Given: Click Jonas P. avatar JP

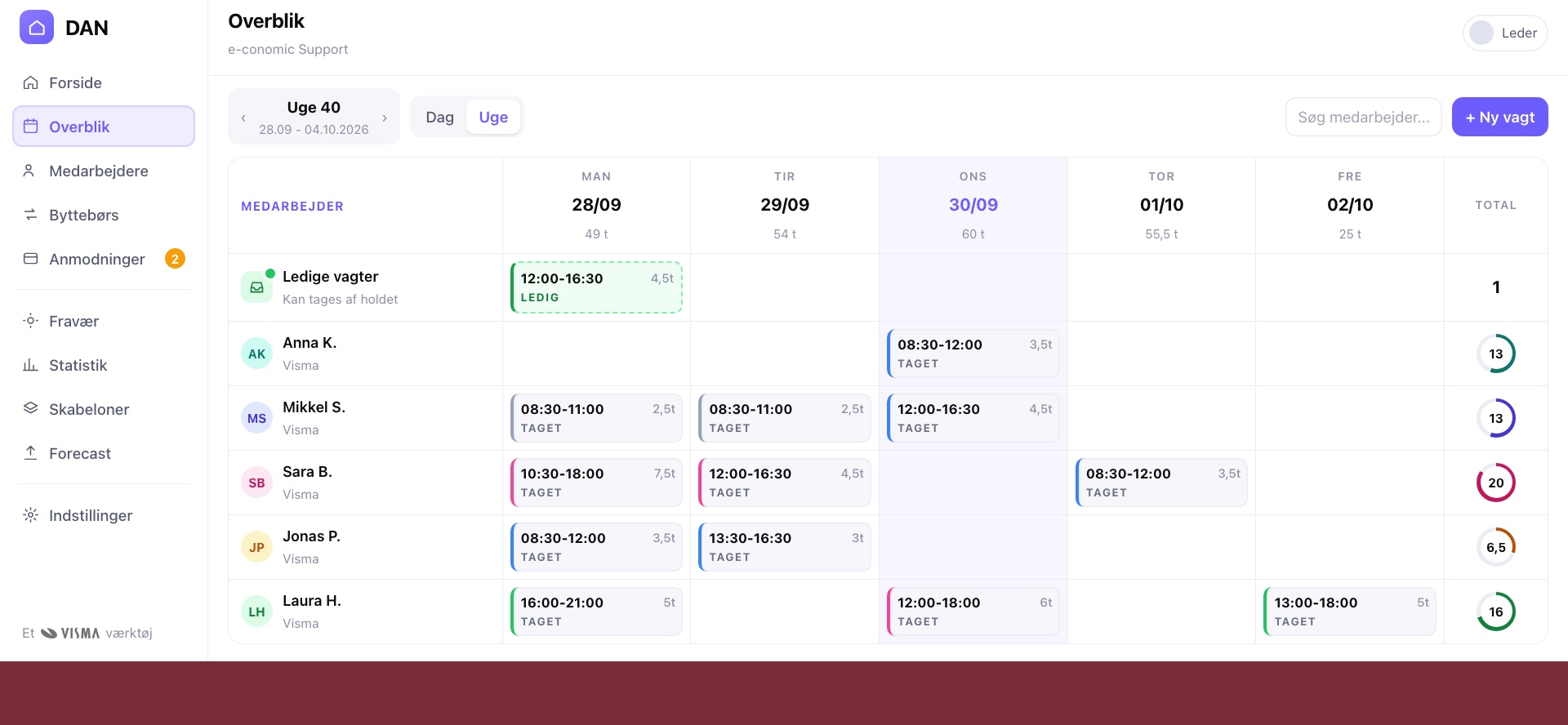Looking at the screenshot, I should pyautogui.click(x=256, y=547).
